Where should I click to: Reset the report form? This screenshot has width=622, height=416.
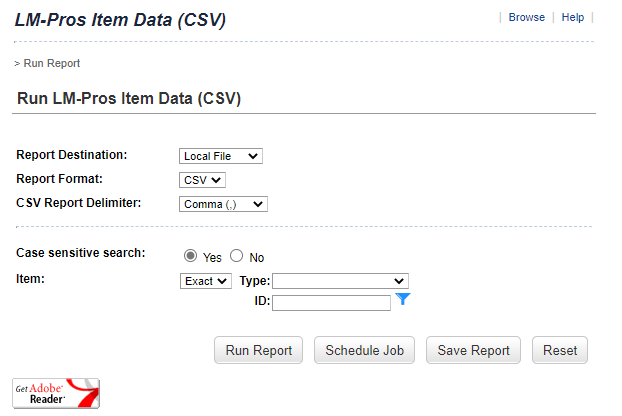coord(560,350)
